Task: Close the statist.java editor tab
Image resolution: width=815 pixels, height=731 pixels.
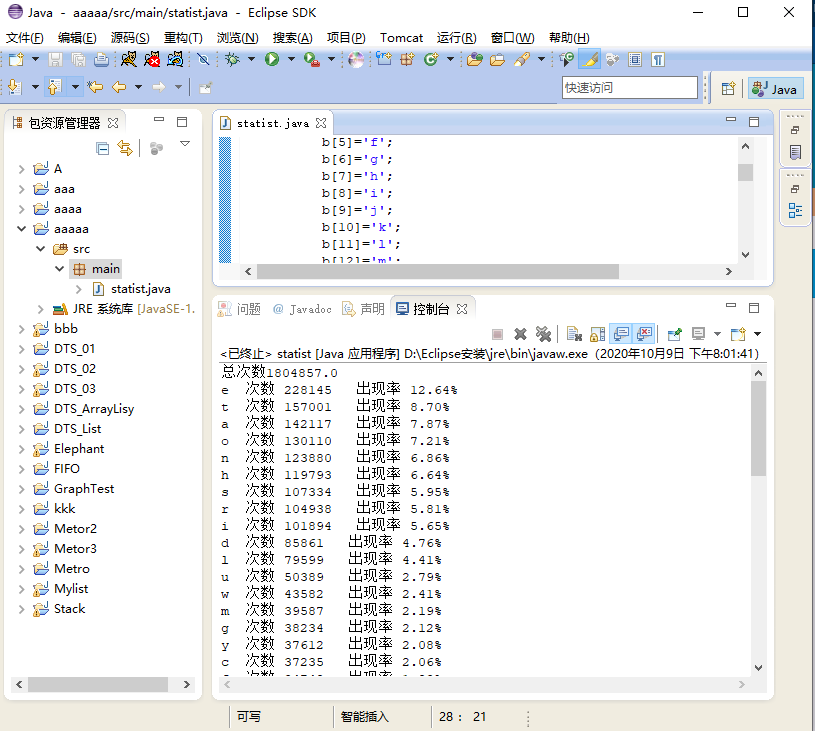Action: [321, 123]
